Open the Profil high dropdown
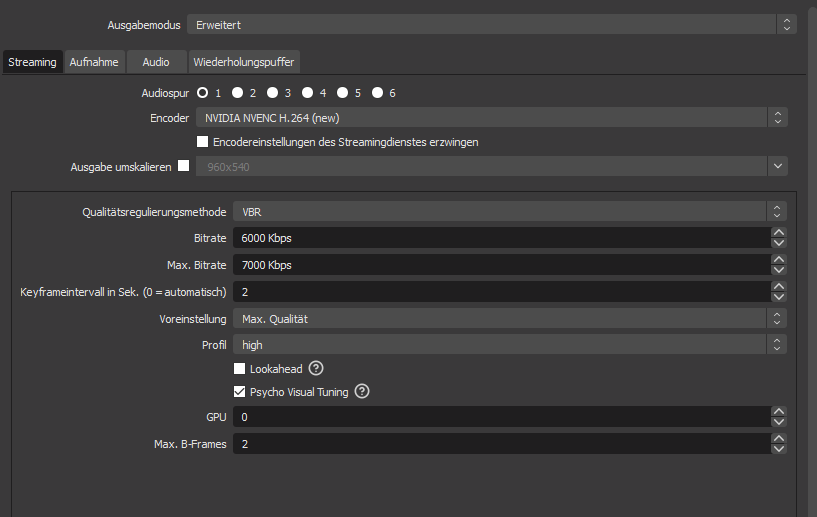The image size is (817, 517). pyautogui.click(x=510, y=344)
